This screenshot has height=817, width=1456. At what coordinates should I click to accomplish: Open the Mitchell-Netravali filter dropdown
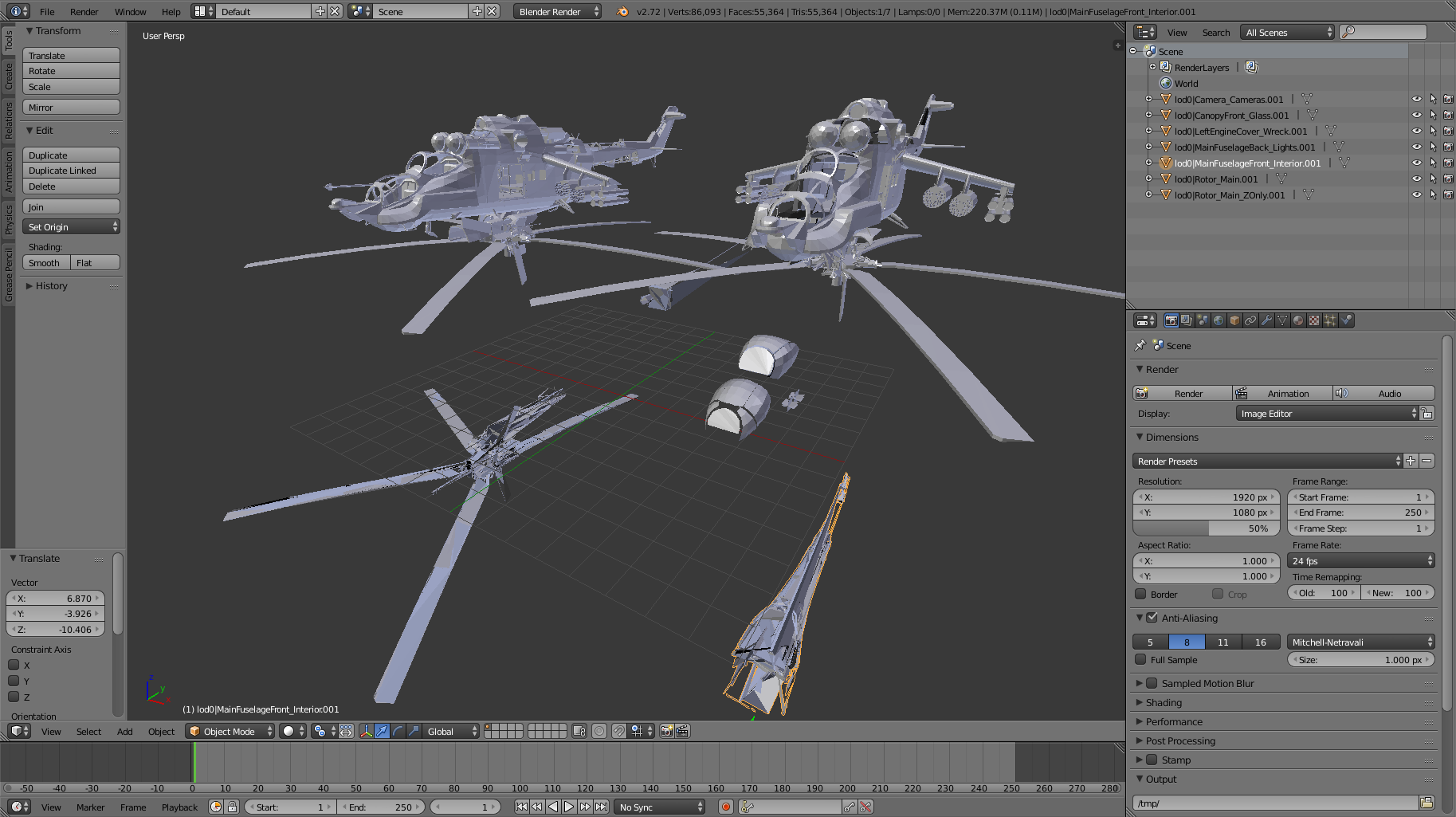tap(1361, 642)
